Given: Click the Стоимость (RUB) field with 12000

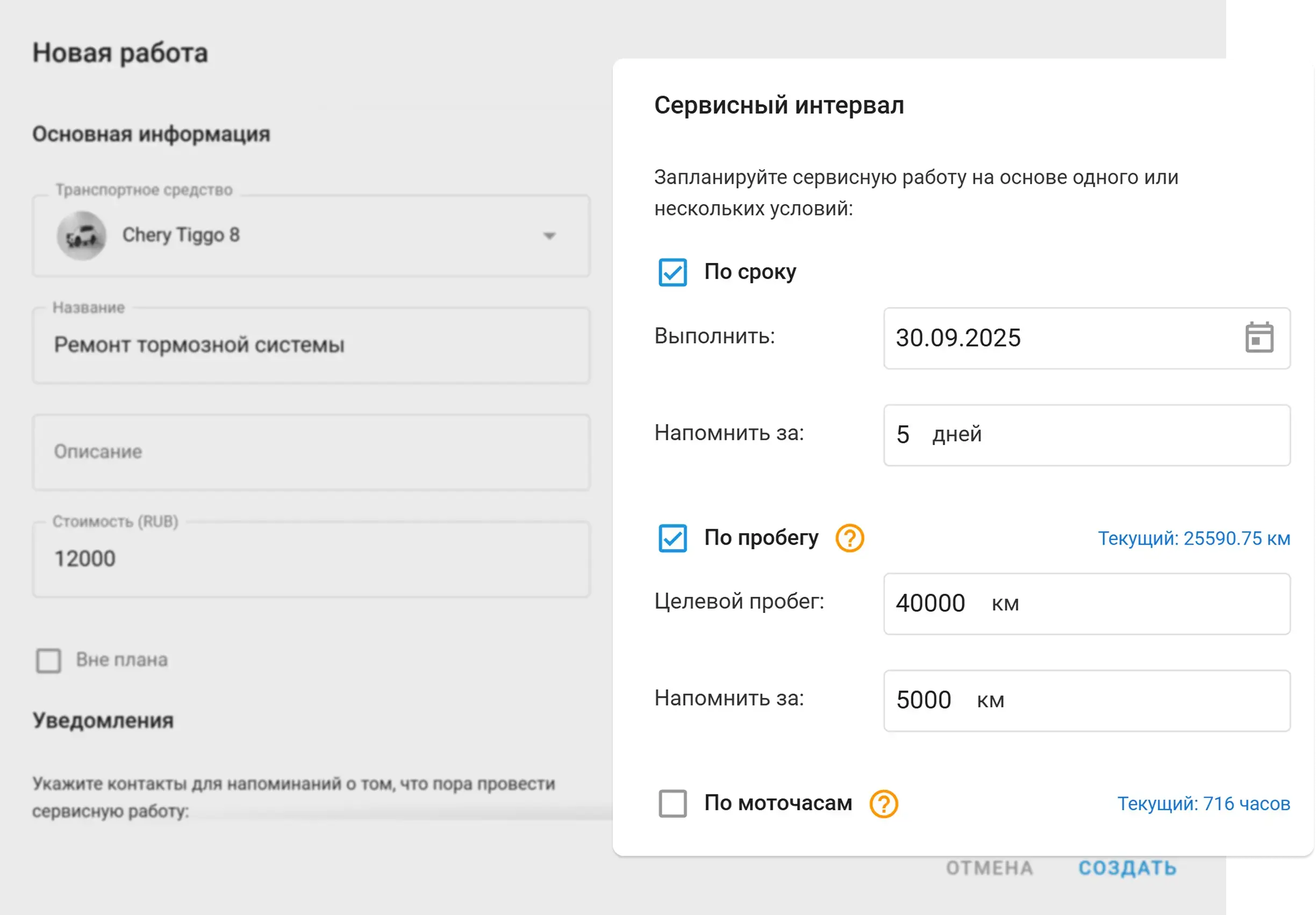Looking at the screenshot, I should [x=311, y=559].
